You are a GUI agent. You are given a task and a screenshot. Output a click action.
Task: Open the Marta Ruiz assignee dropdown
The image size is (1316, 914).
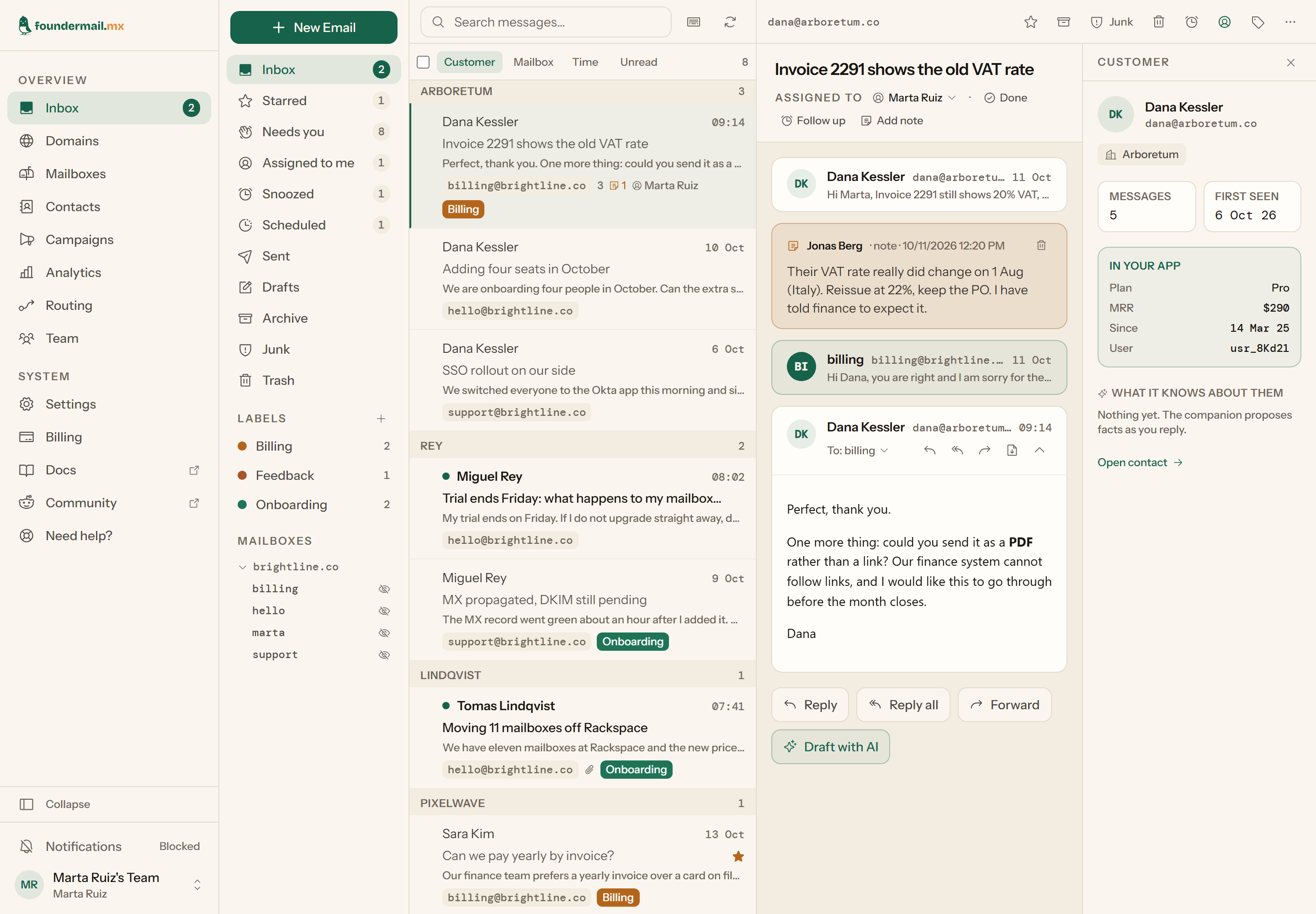(x=914, y=97)
